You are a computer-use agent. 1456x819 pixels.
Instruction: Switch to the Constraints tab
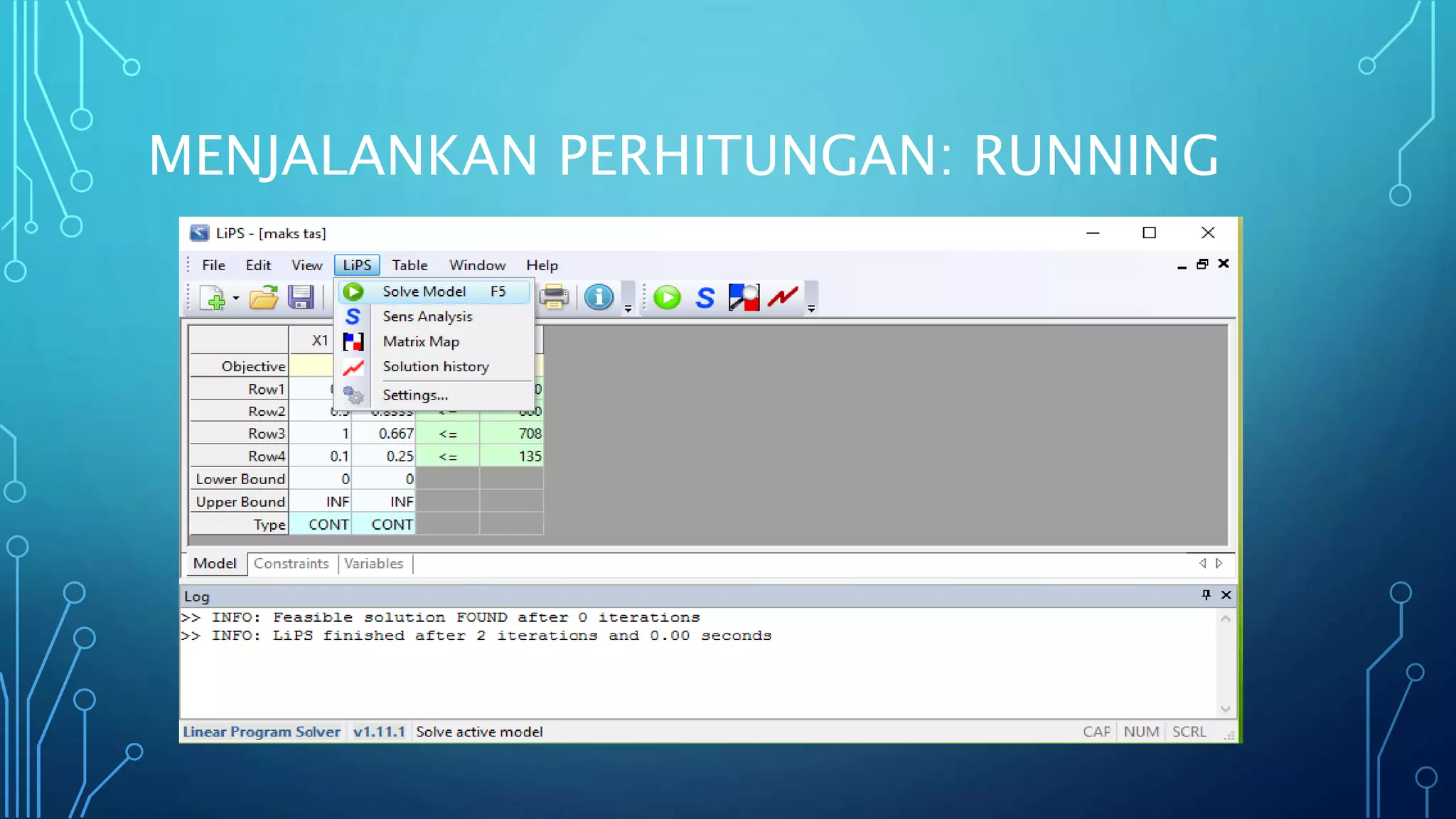coord(291,564)
